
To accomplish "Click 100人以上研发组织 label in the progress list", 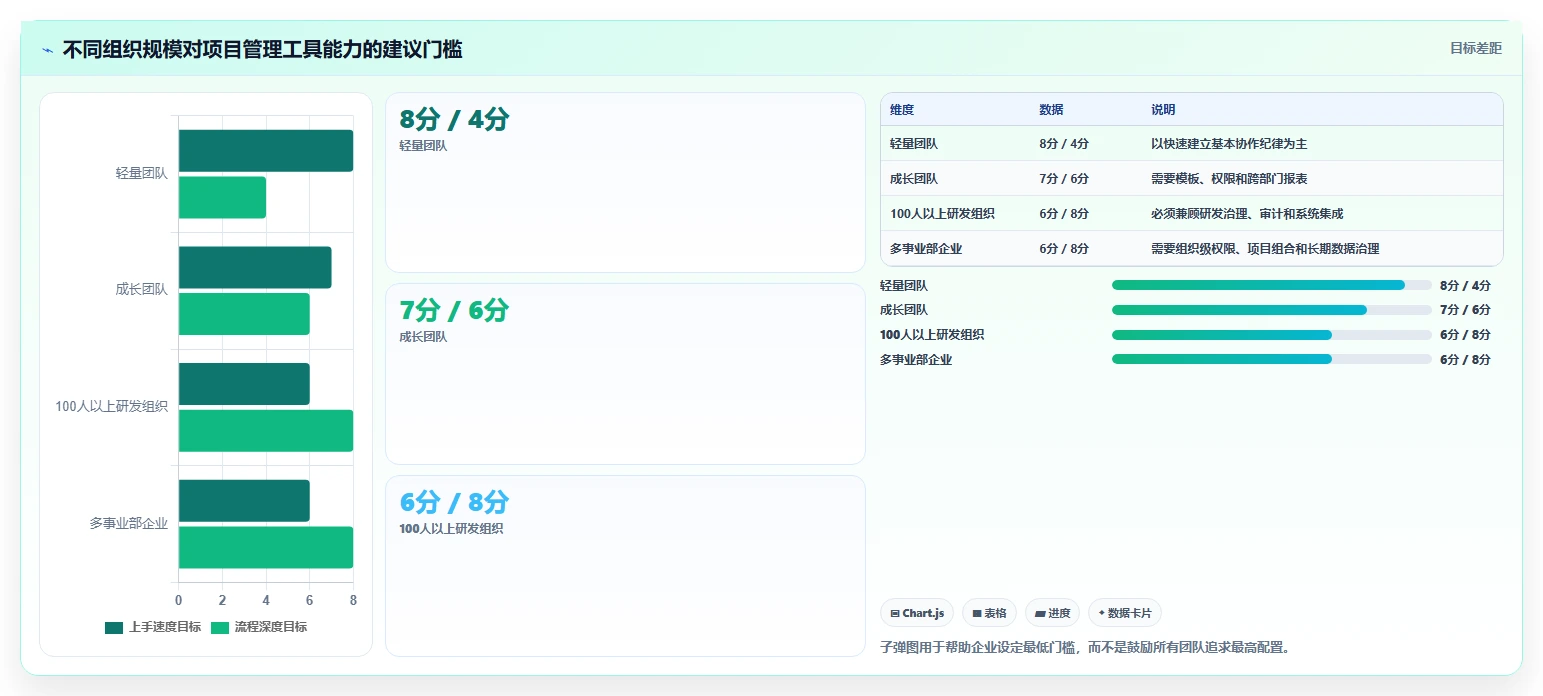I will (932, 335).
